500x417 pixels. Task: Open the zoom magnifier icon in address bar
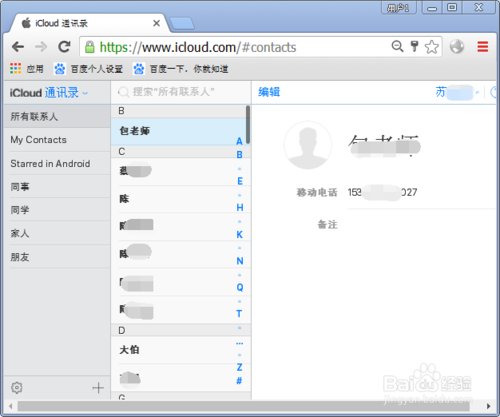(x=397, y=46)
